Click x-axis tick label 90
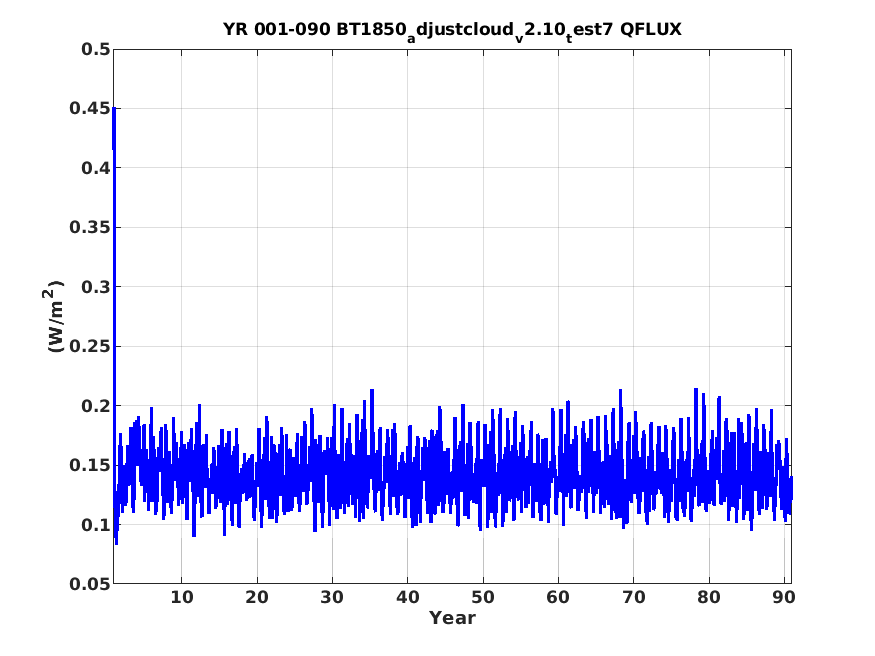 point(784,597)
